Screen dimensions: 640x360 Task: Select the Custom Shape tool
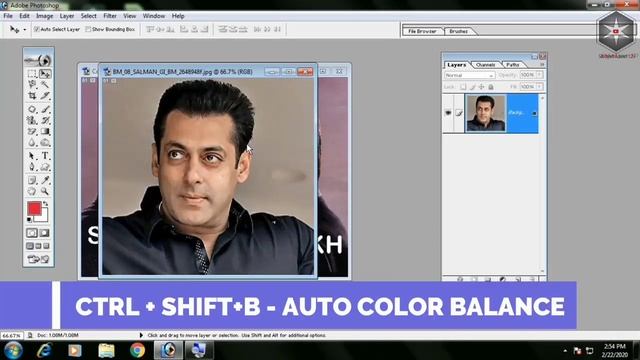(x=45, y=167)
